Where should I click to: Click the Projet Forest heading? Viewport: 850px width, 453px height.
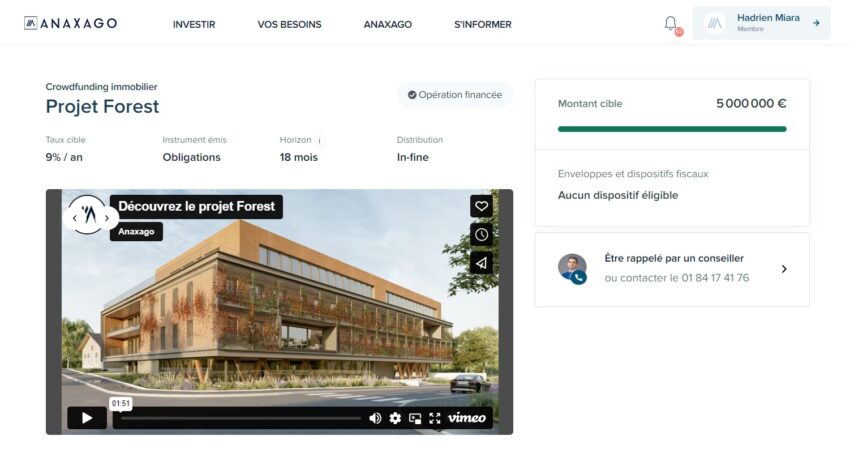click(102, 107)
